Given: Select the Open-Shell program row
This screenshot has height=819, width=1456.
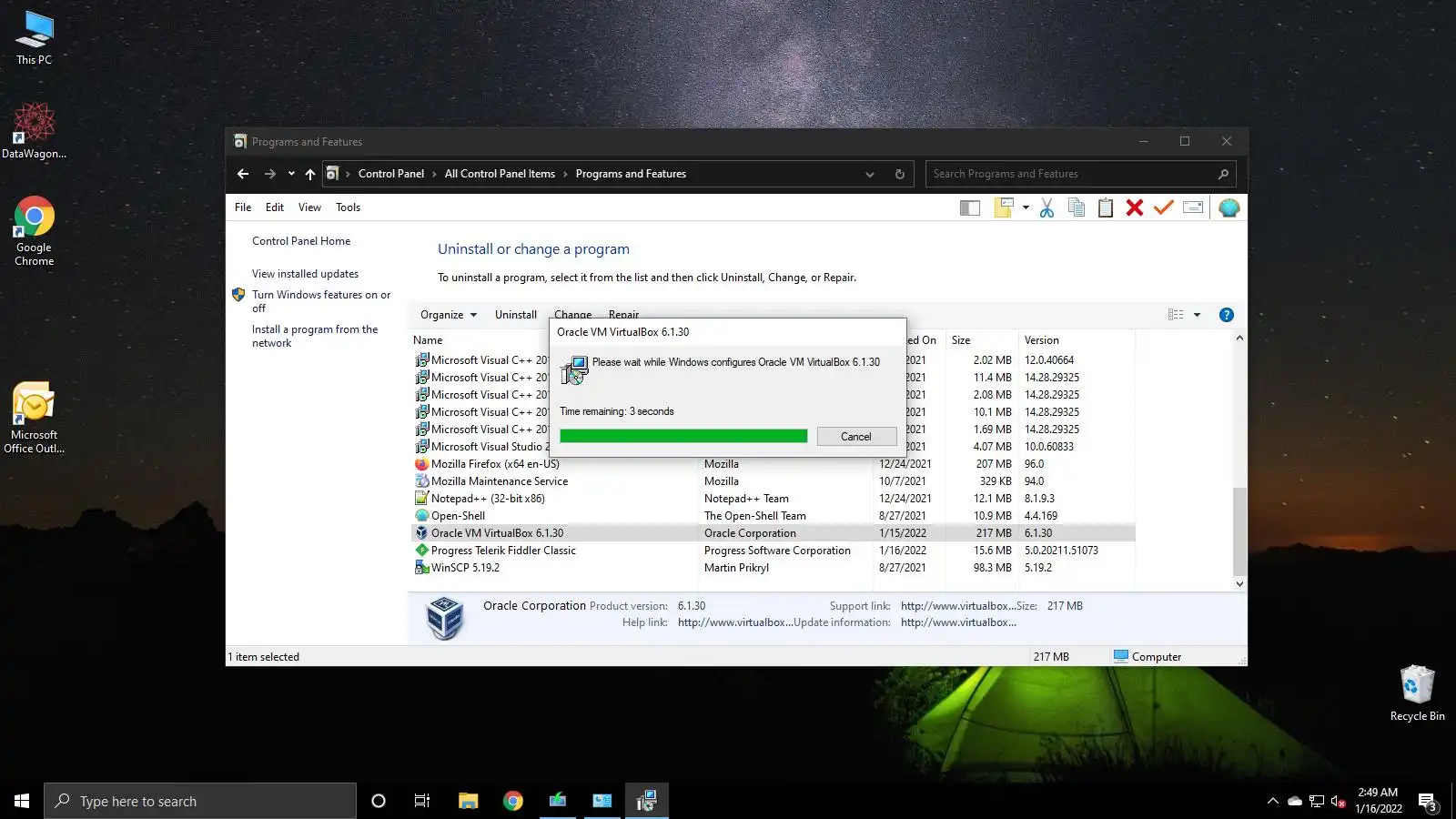Looking at the screenshot, I should click(x=773, y=516).
